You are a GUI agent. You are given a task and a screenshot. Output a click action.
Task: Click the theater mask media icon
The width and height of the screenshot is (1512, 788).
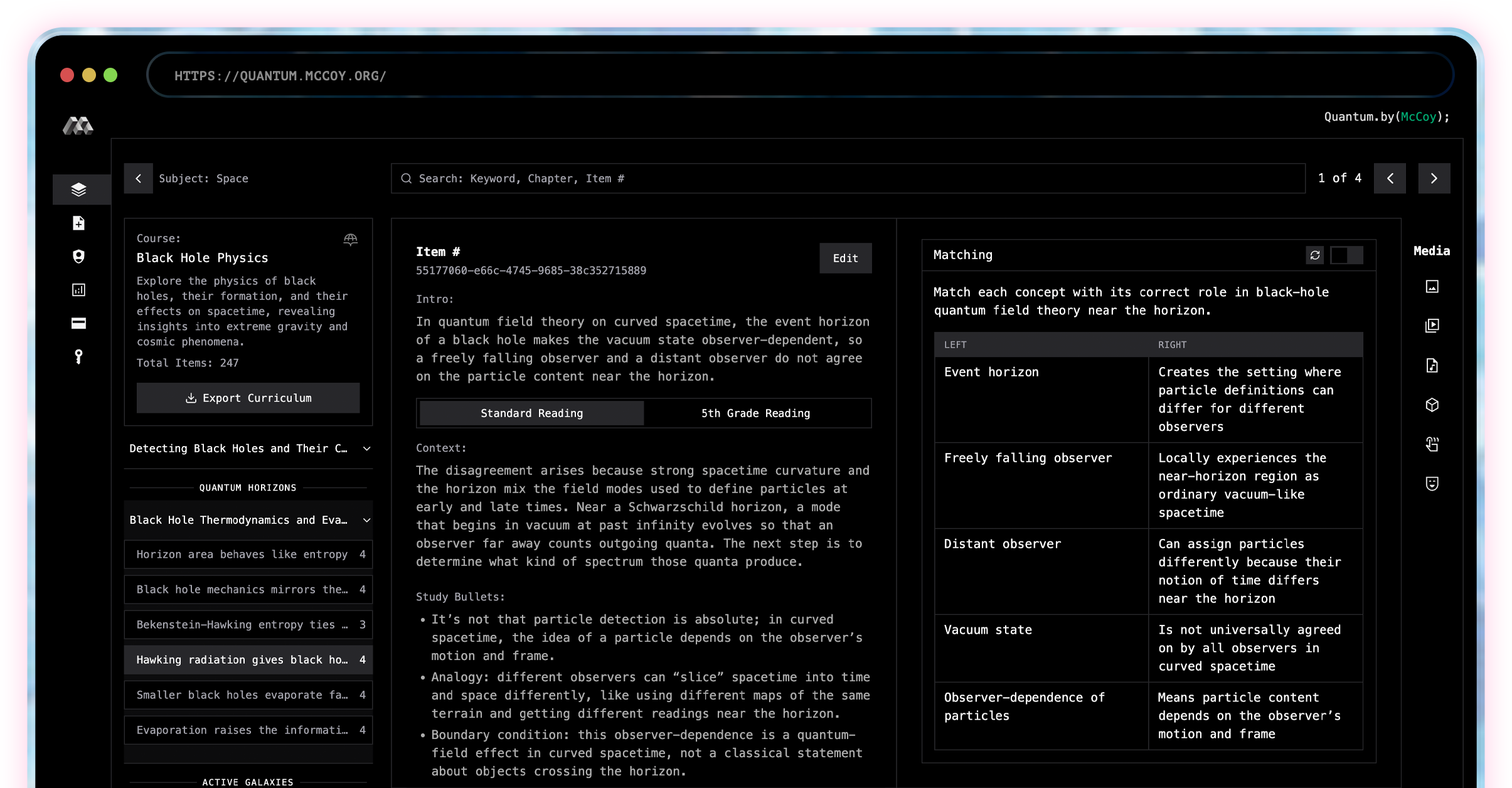1432,484
